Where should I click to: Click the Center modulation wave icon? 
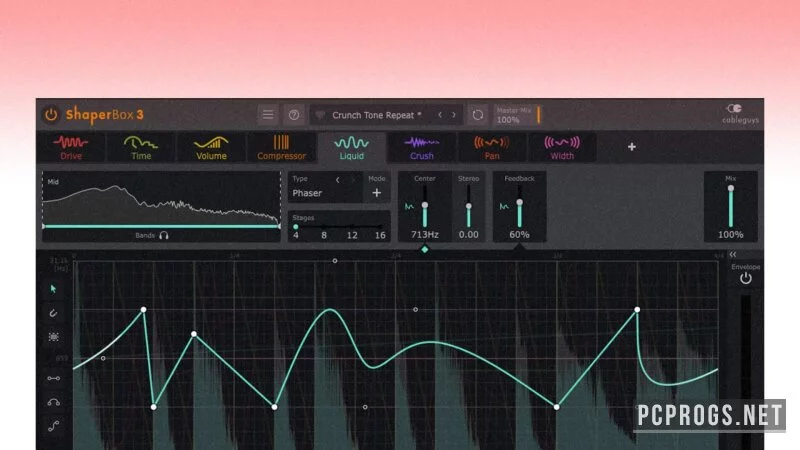pyautogui.click(x=409, y=207)
